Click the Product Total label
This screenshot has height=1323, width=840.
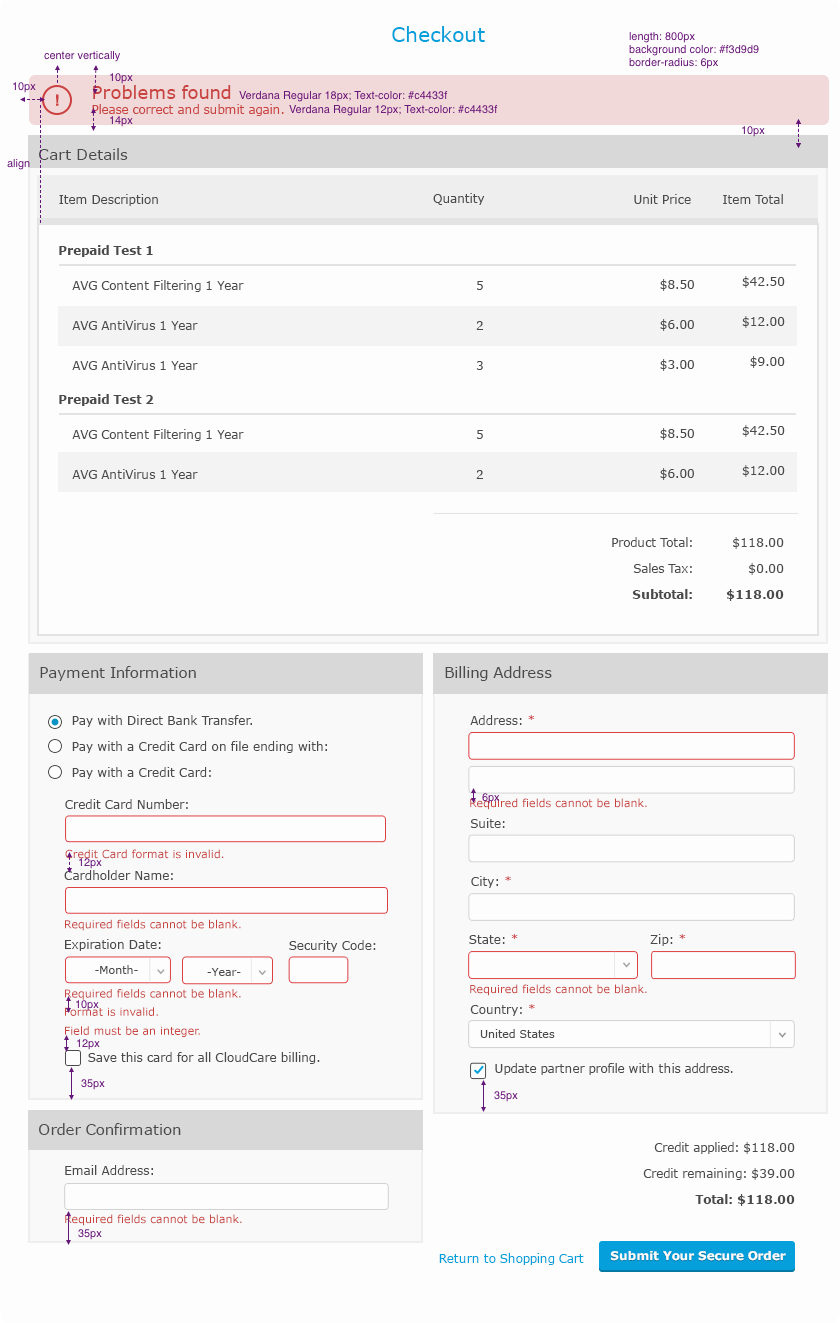click(652, 543)
